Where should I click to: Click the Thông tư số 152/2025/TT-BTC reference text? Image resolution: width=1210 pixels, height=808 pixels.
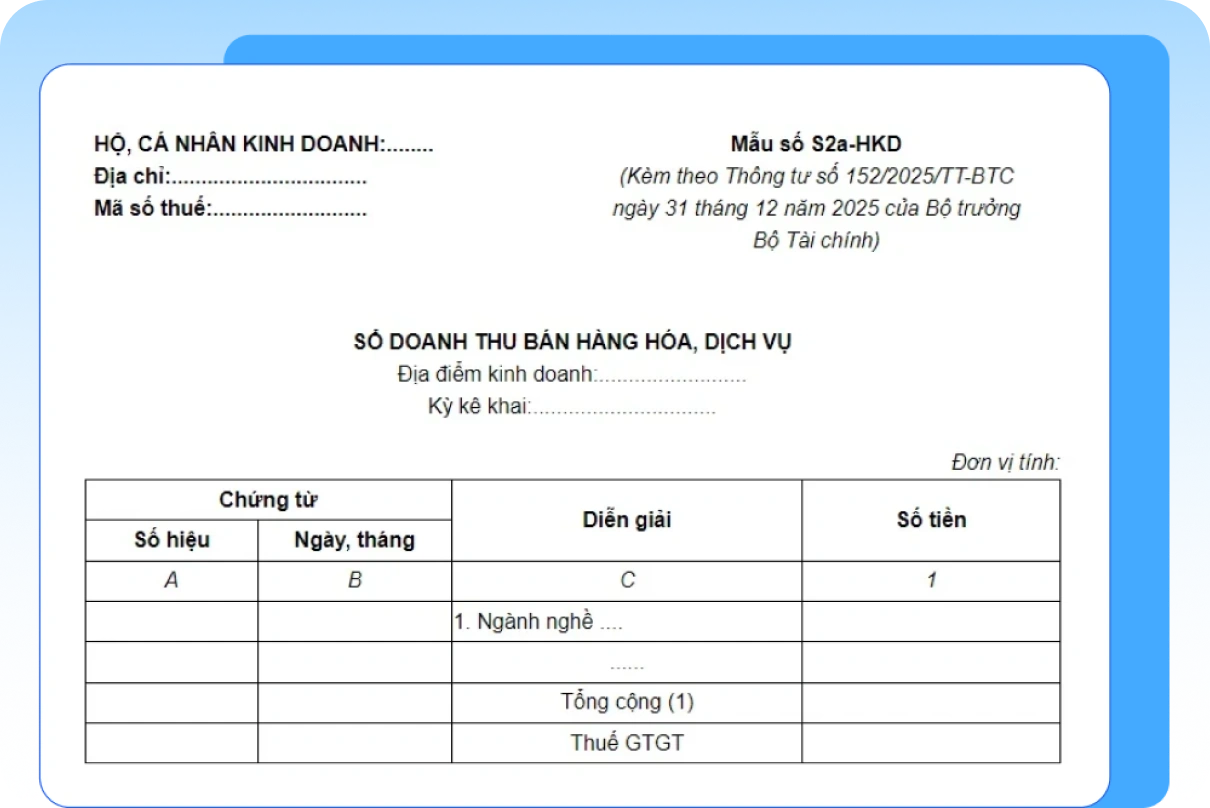[816, 175]
